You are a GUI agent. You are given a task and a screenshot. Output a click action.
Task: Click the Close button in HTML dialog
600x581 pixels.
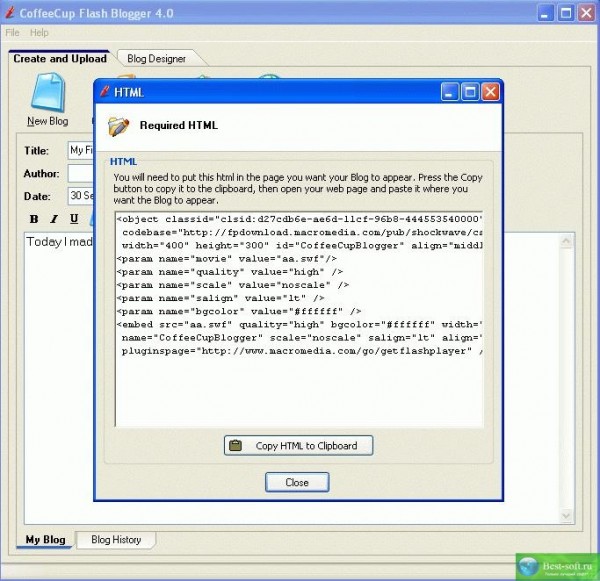297,482
